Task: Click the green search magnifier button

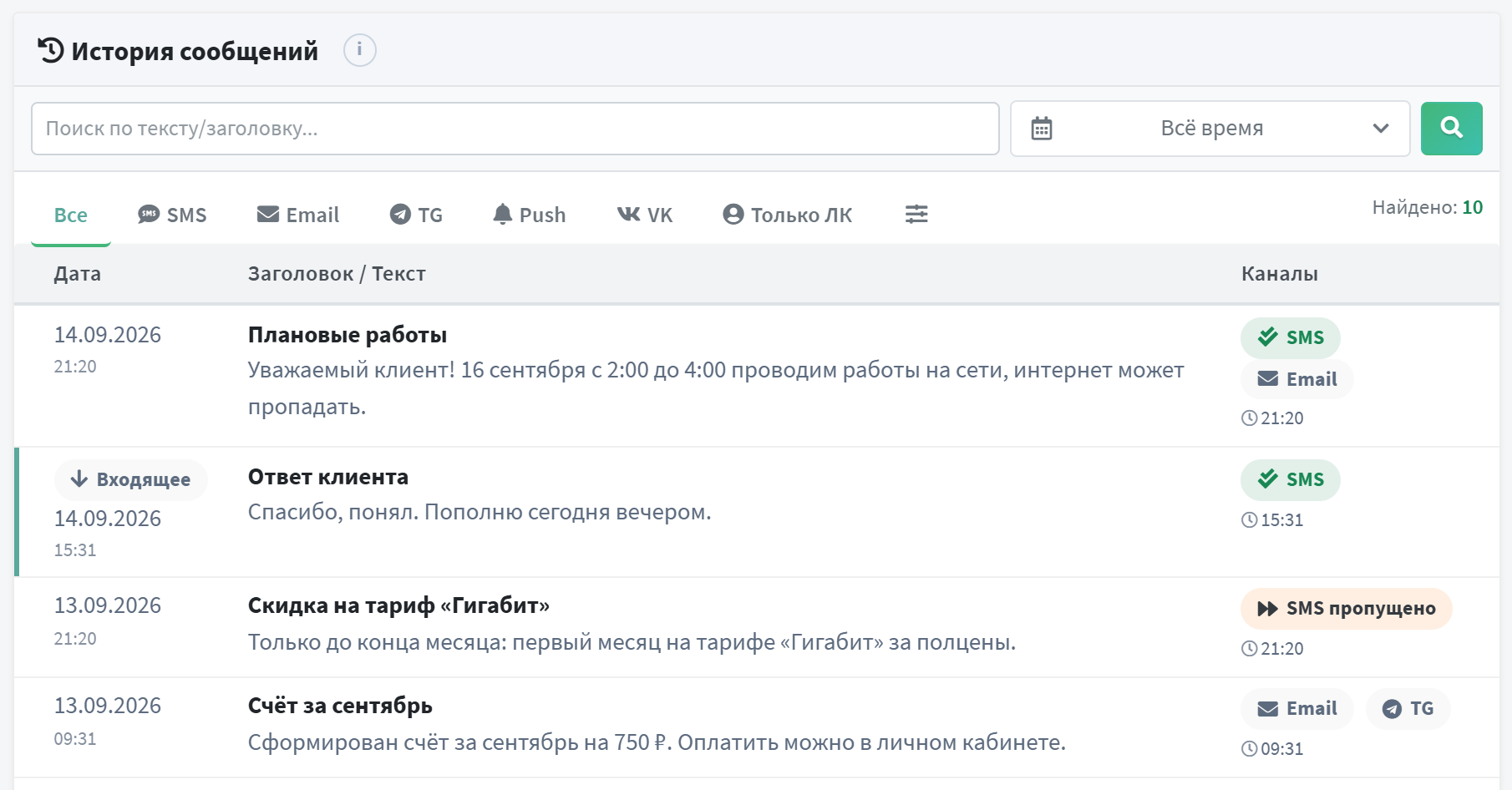Action: (1452, 129)
